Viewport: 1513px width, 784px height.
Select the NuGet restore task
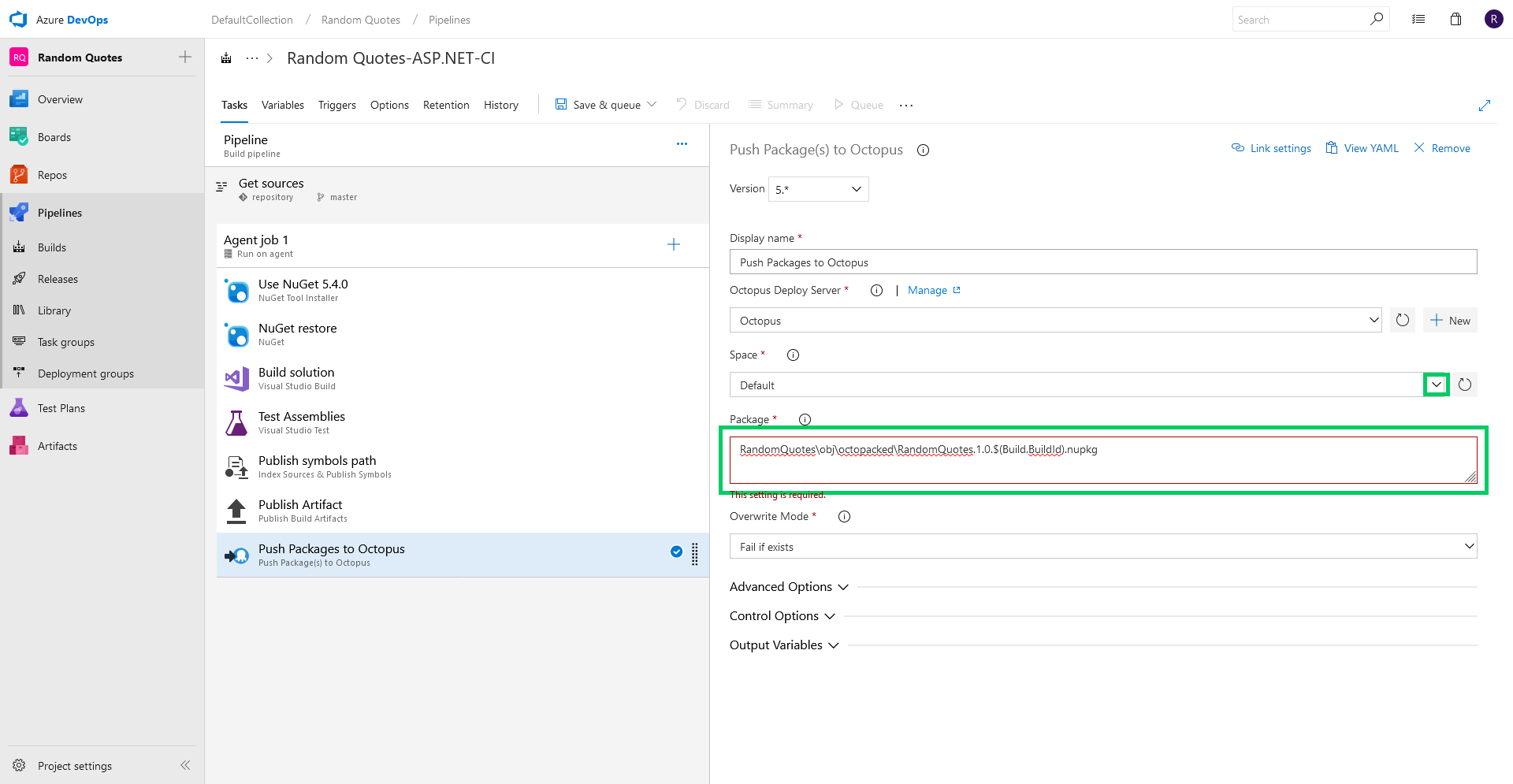coord(463,334)
